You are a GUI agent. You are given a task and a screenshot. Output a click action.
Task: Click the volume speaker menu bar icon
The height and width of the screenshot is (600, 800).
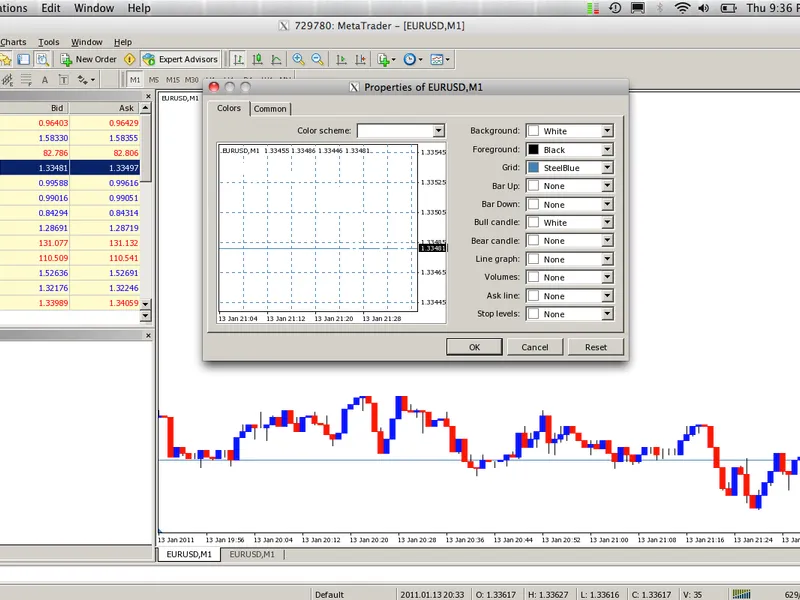tap(704, 8)
